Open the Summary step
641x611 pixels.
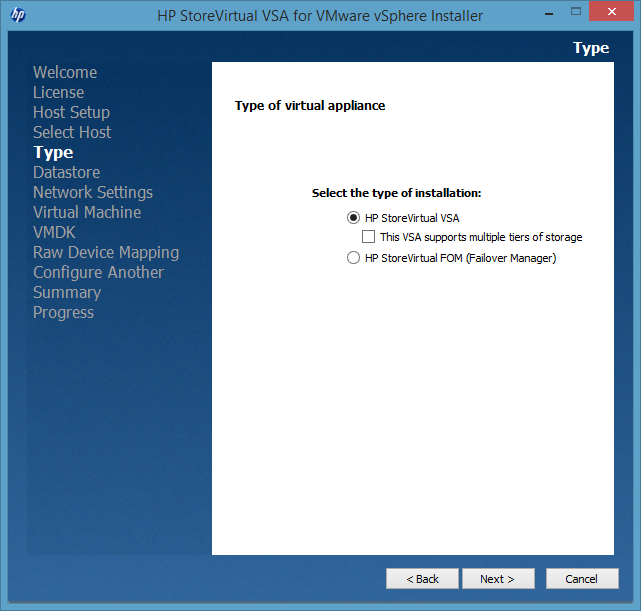(67, 293)
